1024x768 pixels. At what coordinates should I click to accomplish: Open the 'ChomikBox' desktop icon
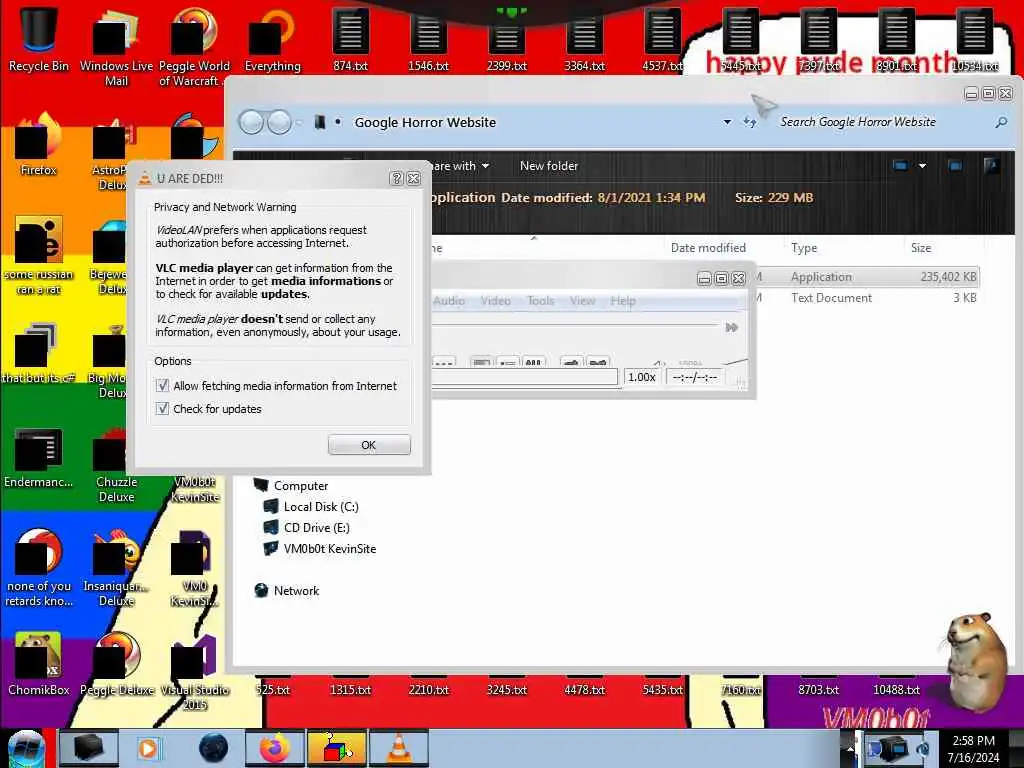click(x=39, y=664)
